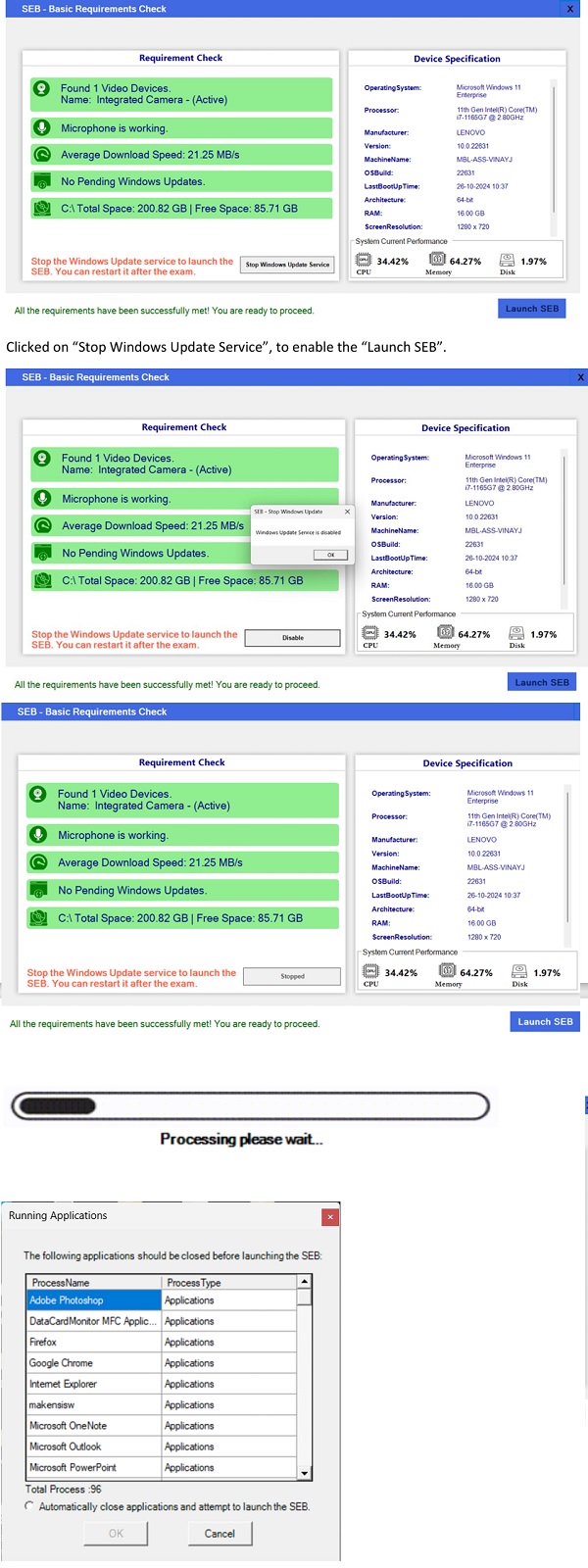Select the Microsoft Outlook process row

coord(163,1446)
